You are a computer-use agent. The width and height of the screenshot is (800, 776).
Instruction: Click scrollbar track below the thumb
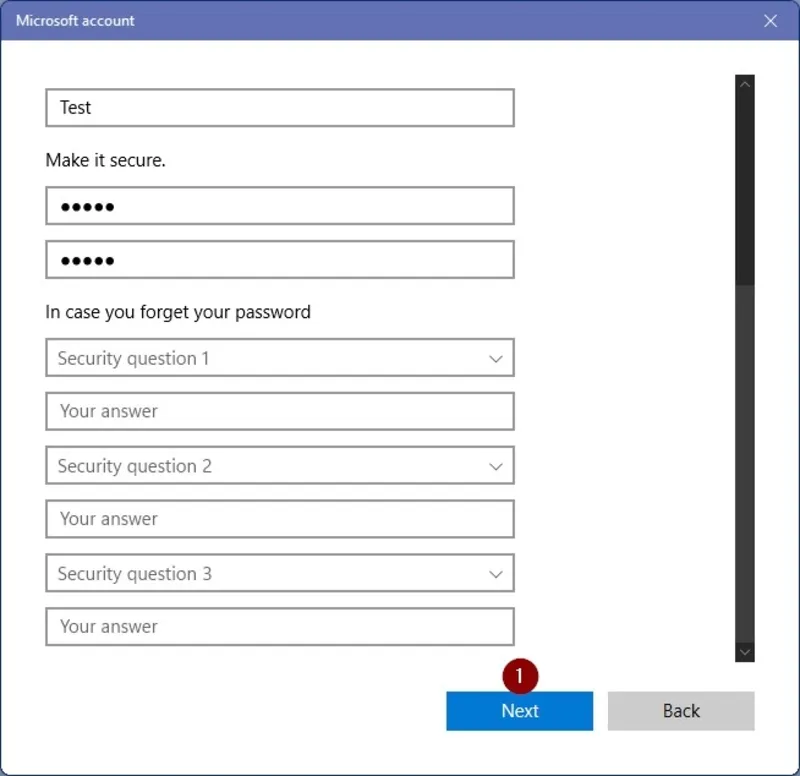[744, 460]
